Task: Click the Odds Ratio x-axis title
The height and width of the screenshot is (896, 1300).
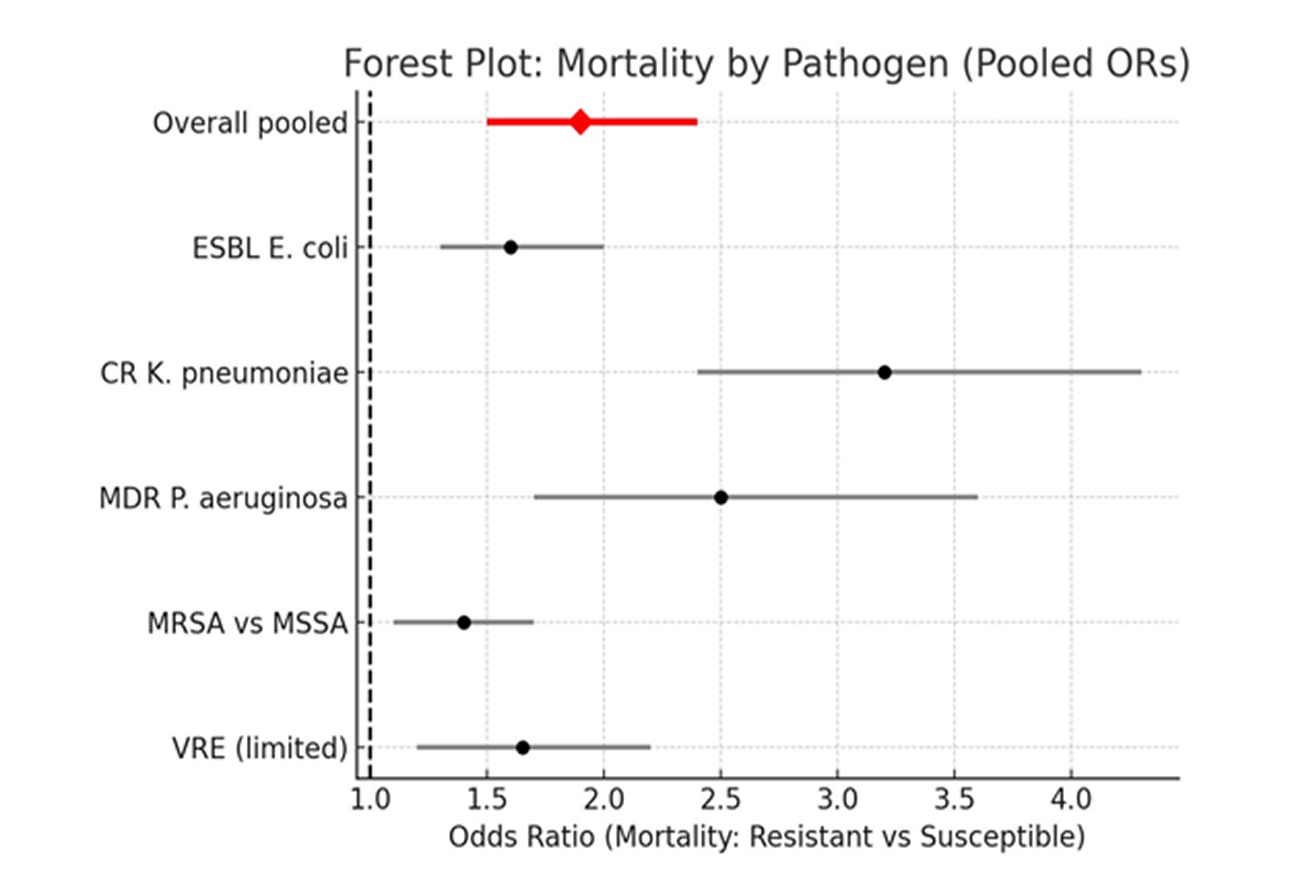Action: [767, 836]
